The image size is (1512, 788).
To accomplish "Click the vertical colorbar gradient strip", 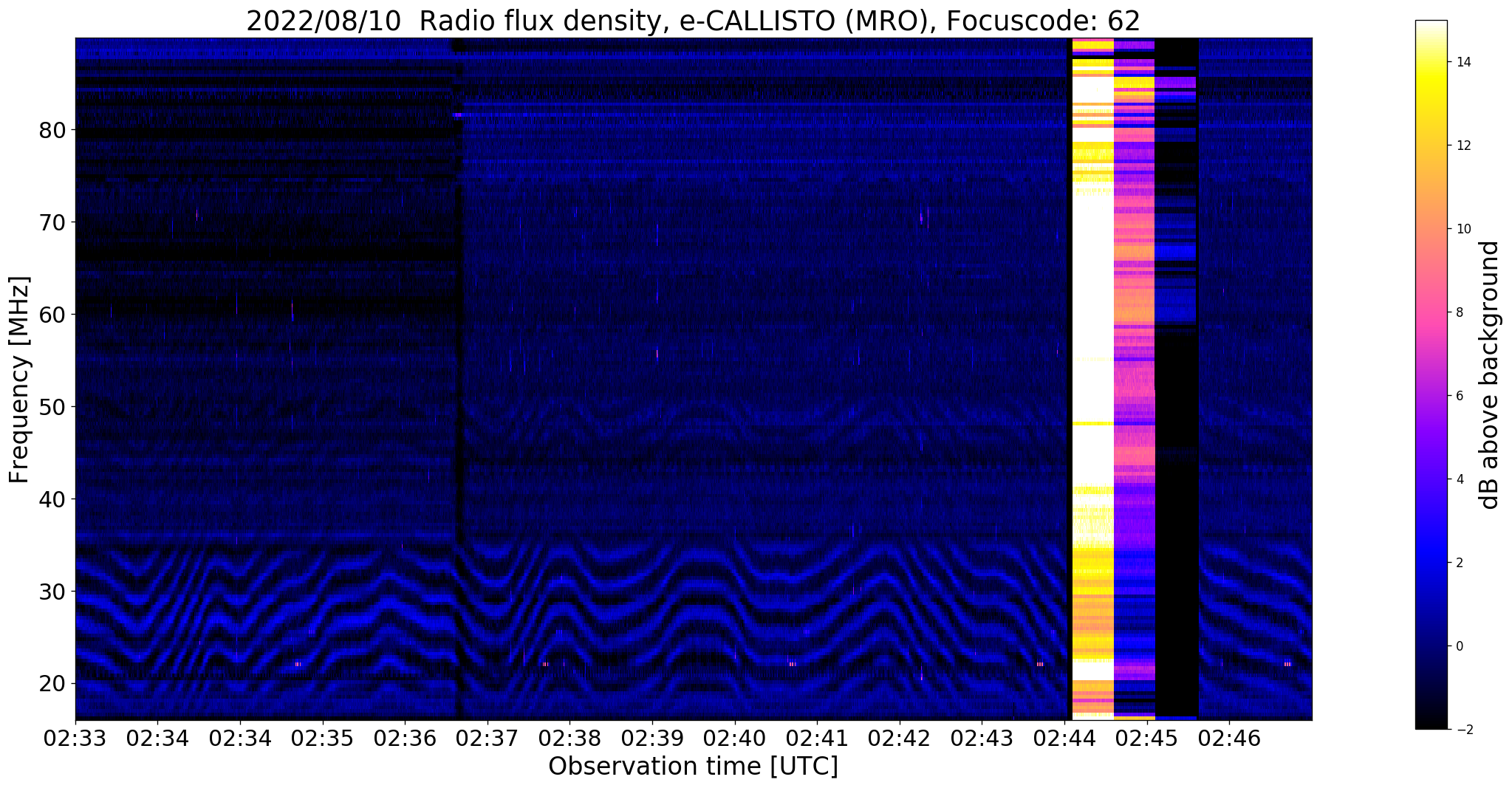I will 1431,375.
